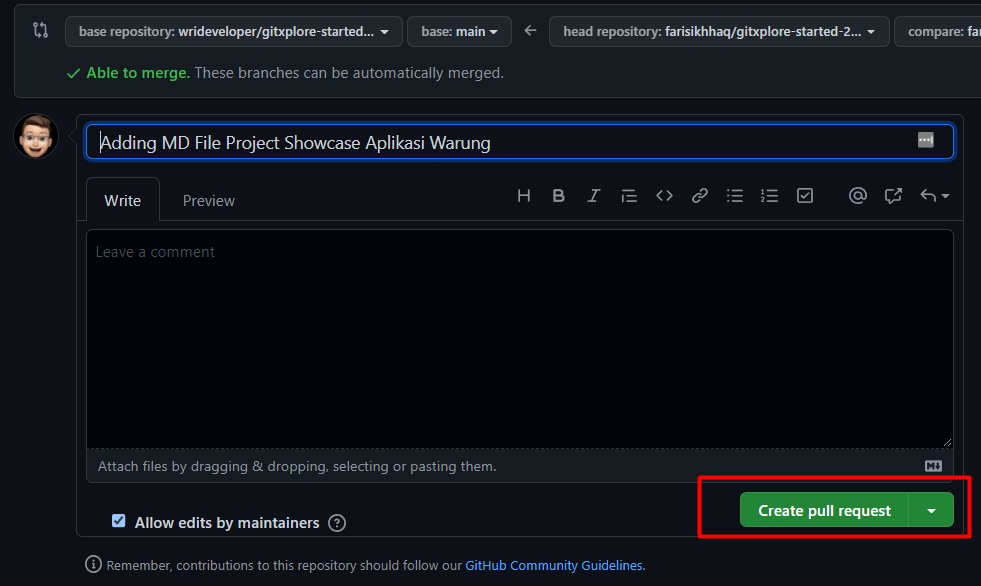The image size is (981, 586).
Task: Click the compare changes icon beside base repository
Action: click(x=41, y=30)
